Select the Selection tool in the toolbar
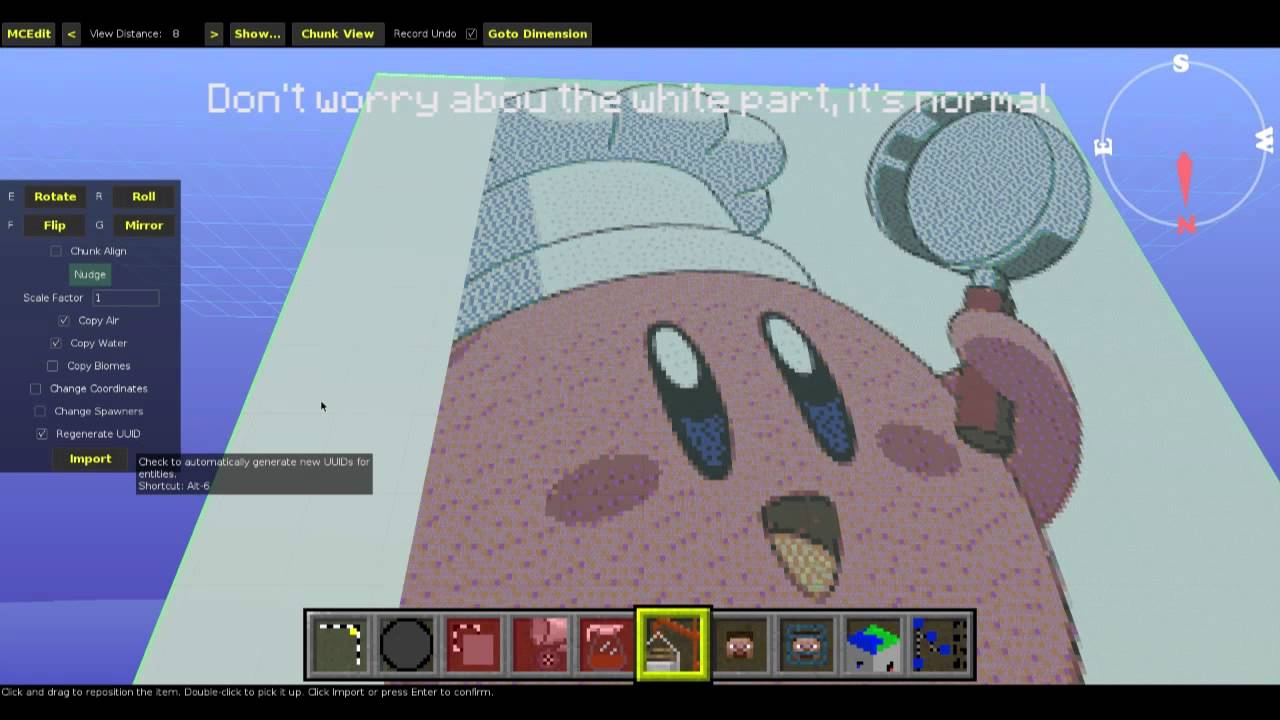The height and width of the screenshot is (720, 1280). [339, 645]
